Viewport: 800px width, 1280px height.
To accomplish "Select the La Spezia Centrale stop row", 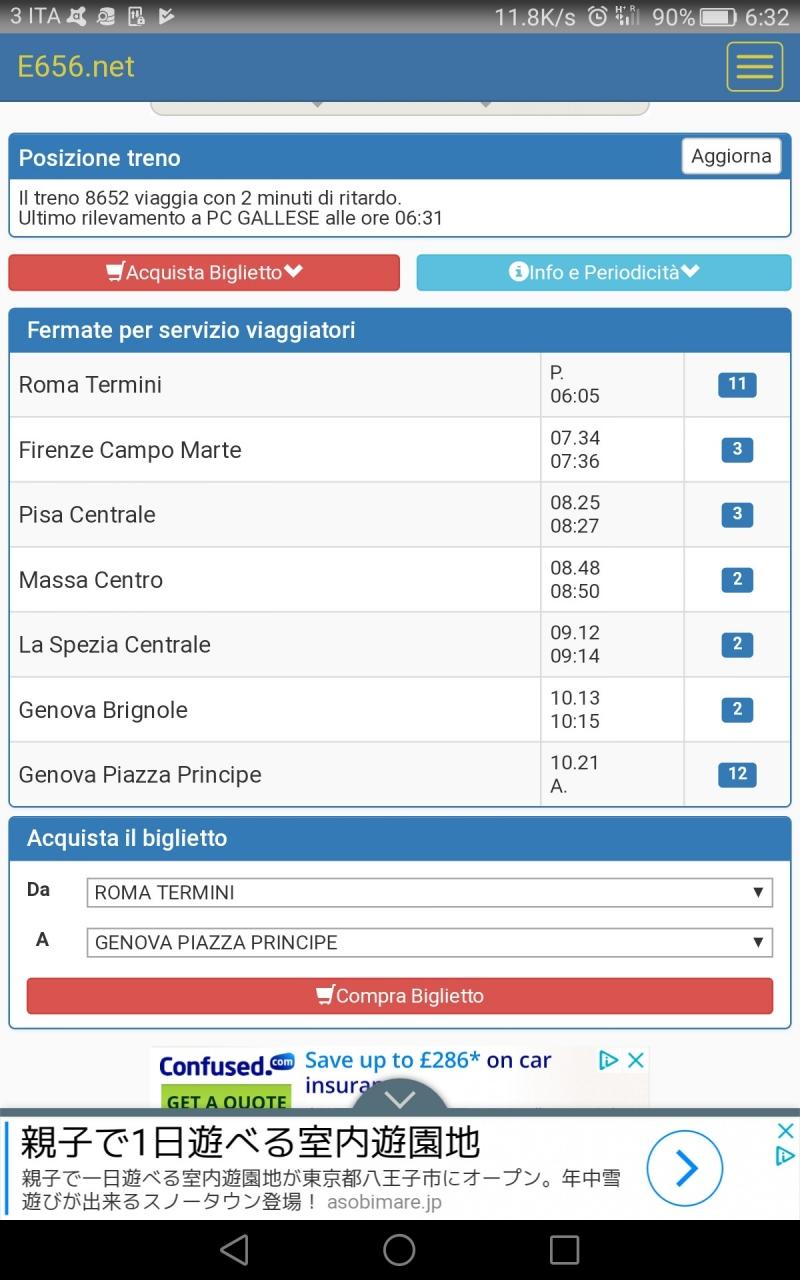I will (400, 644).
